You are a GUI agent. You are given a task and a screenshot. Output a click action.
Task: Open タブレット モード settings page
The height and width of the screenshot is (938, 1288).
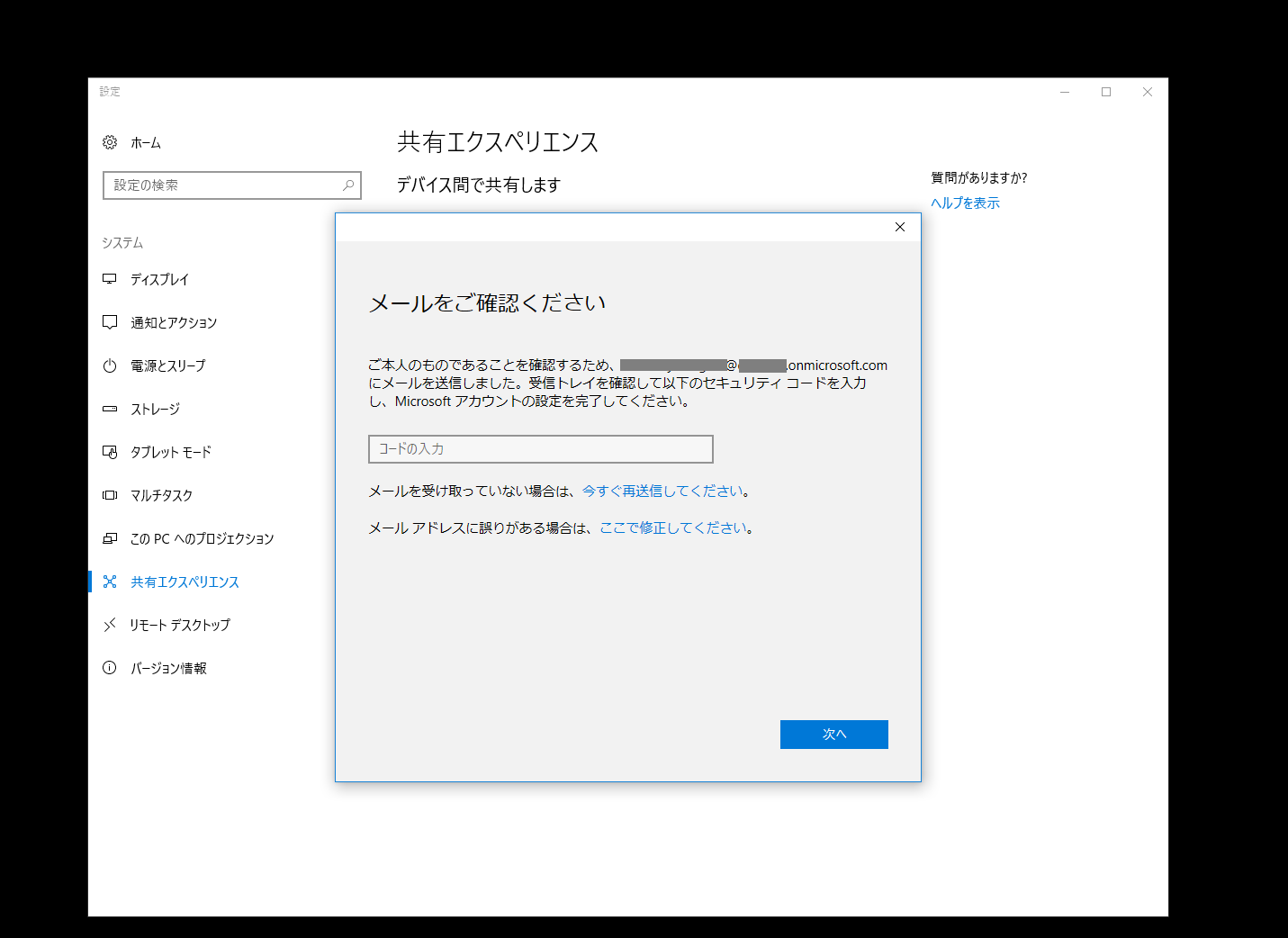171,452
